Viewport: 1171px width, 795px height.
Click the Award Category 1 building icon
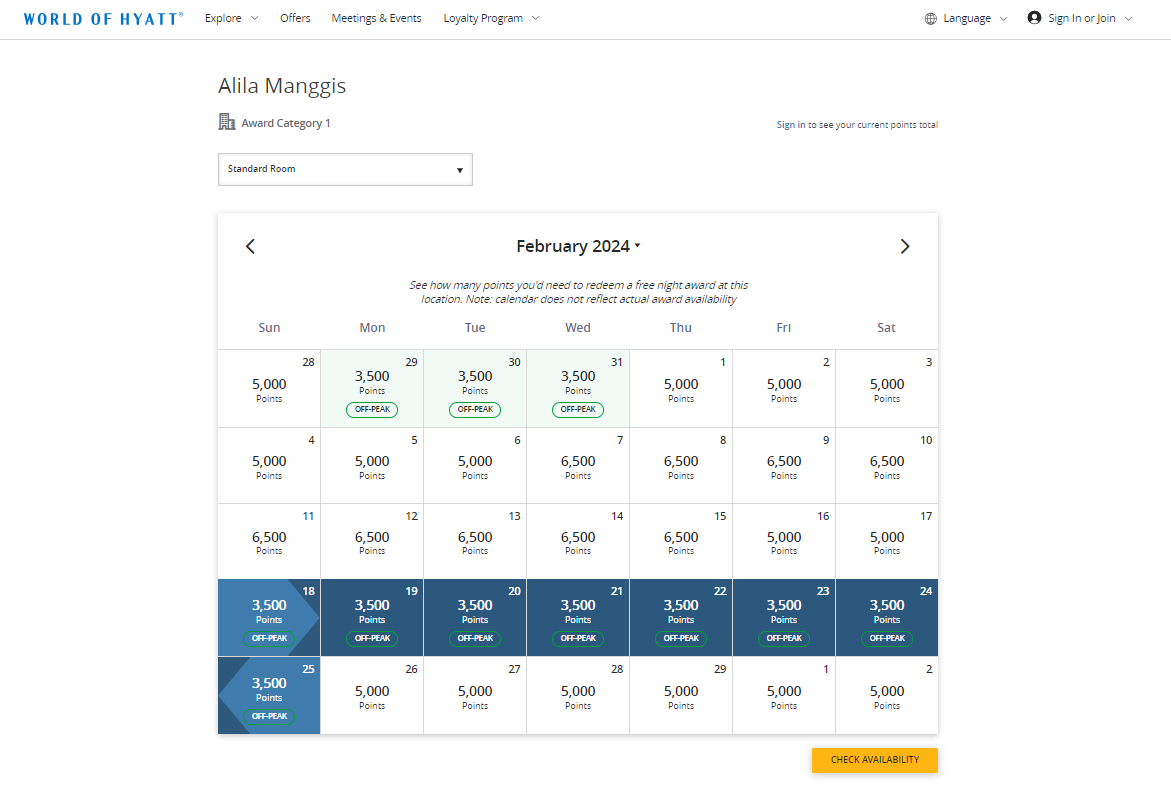point(226,121)
